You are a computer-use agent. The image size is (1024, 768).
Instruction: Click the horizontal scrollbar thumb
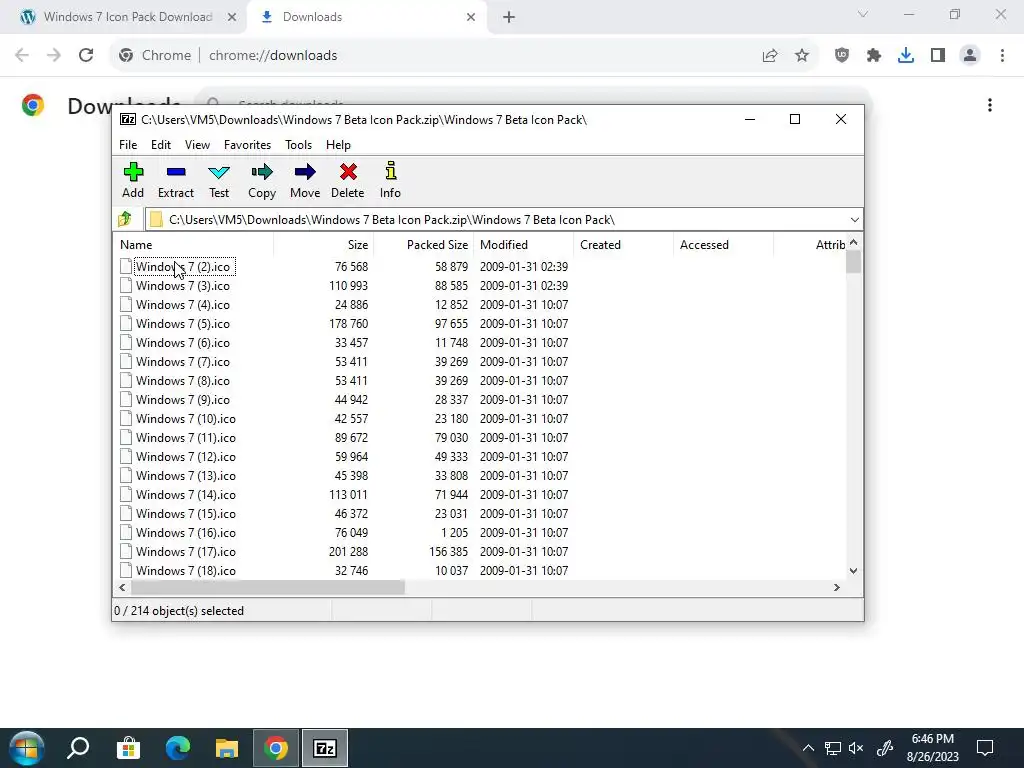click(x=268, y=588)
